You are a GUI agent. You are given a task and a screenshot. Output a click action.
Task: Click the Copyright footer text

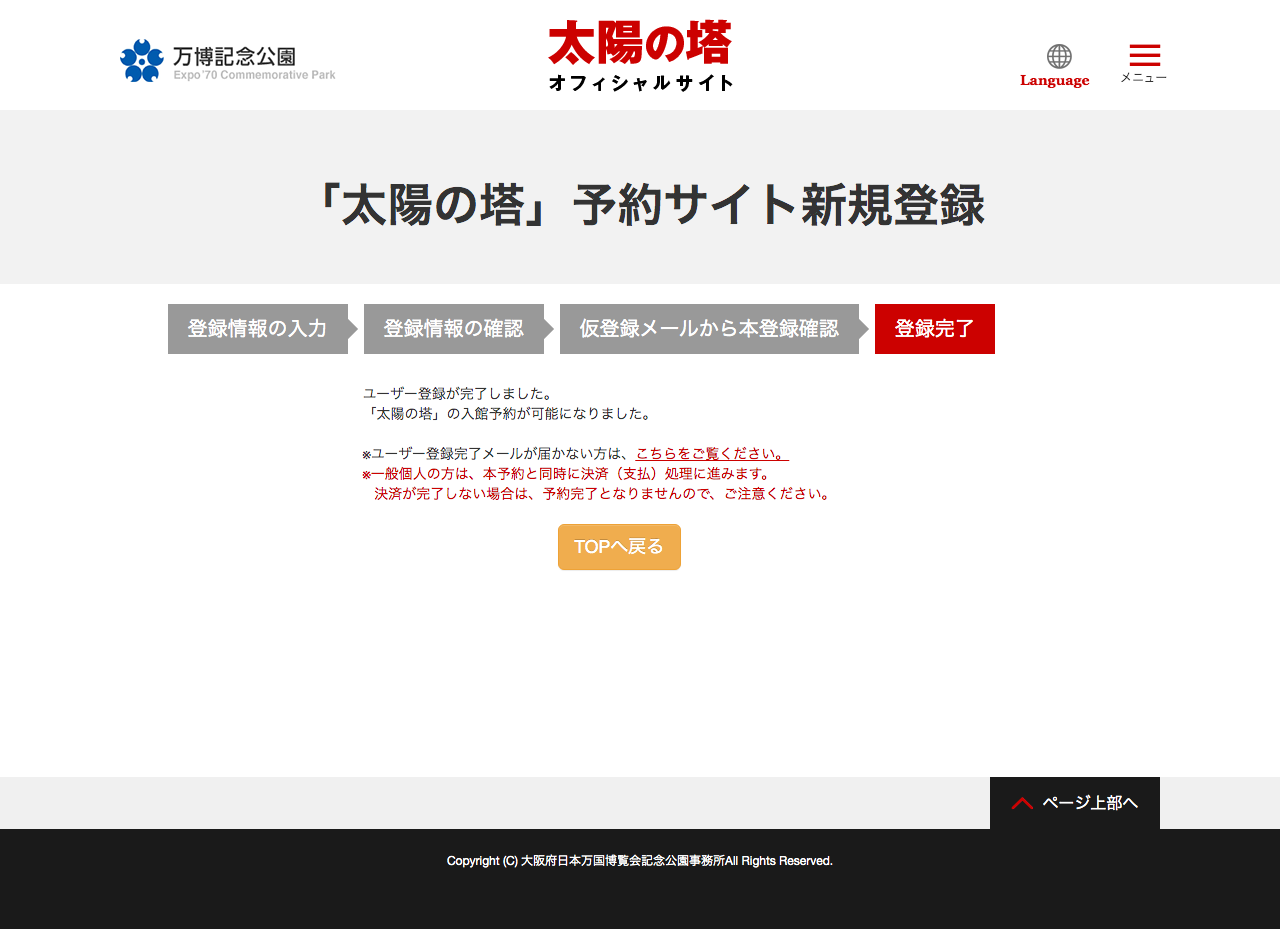(x=640, y=861)
